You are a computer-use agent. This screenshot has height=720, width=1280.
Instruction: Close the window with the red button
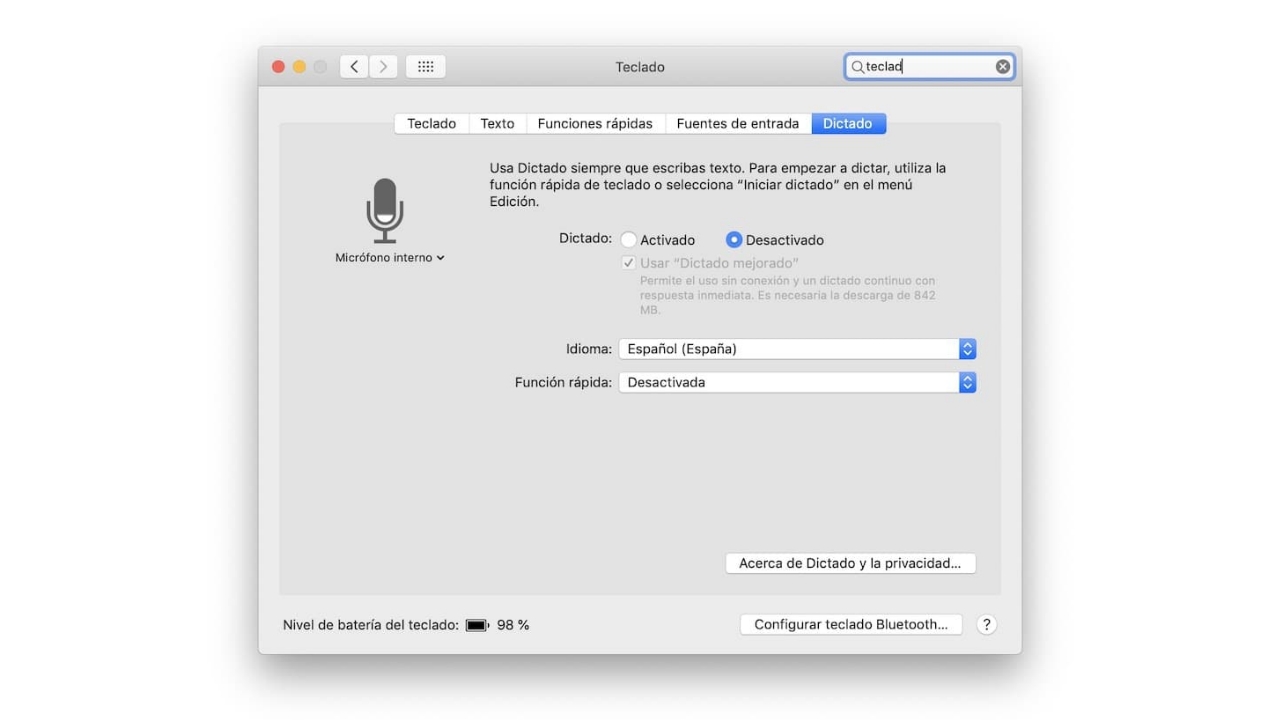tap(278, 67)
